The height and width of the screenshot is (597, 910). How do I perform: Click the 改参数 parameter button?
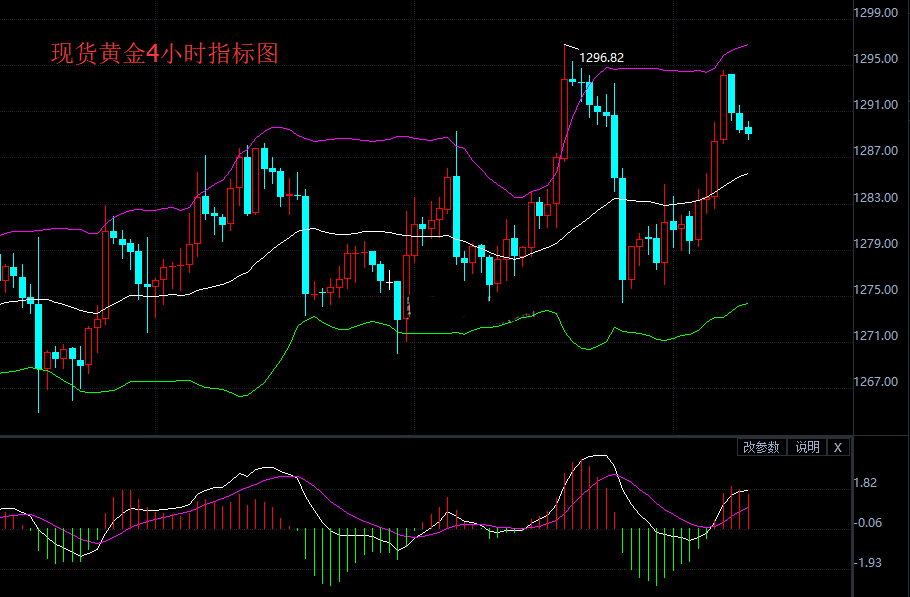(x=761, y=447)
